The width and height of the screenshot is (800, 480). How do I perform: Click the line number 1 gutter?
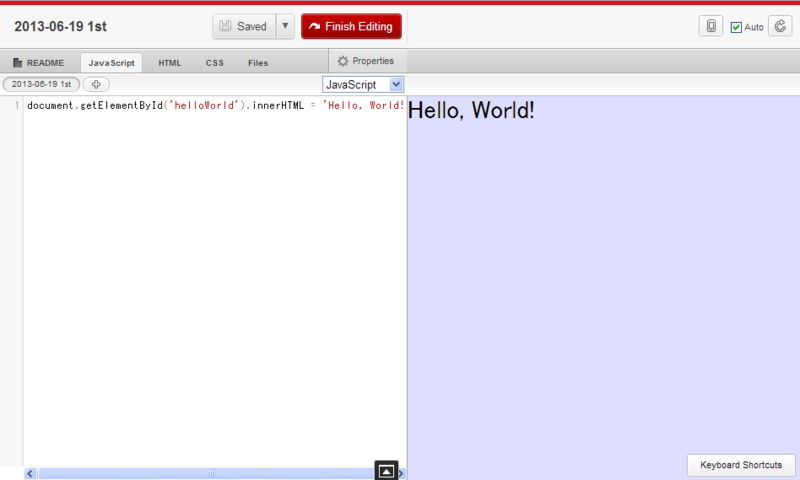[x=17, y=106]
